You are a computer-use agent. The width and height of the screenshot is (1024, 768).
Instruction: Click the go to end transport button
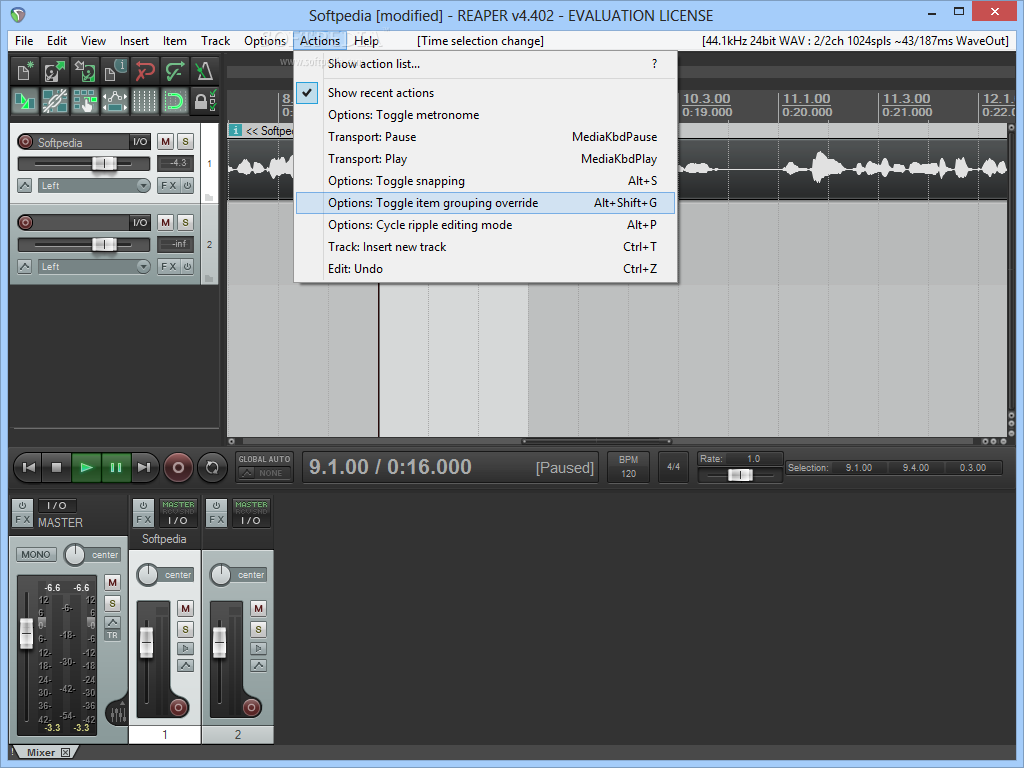click(144, 468)
